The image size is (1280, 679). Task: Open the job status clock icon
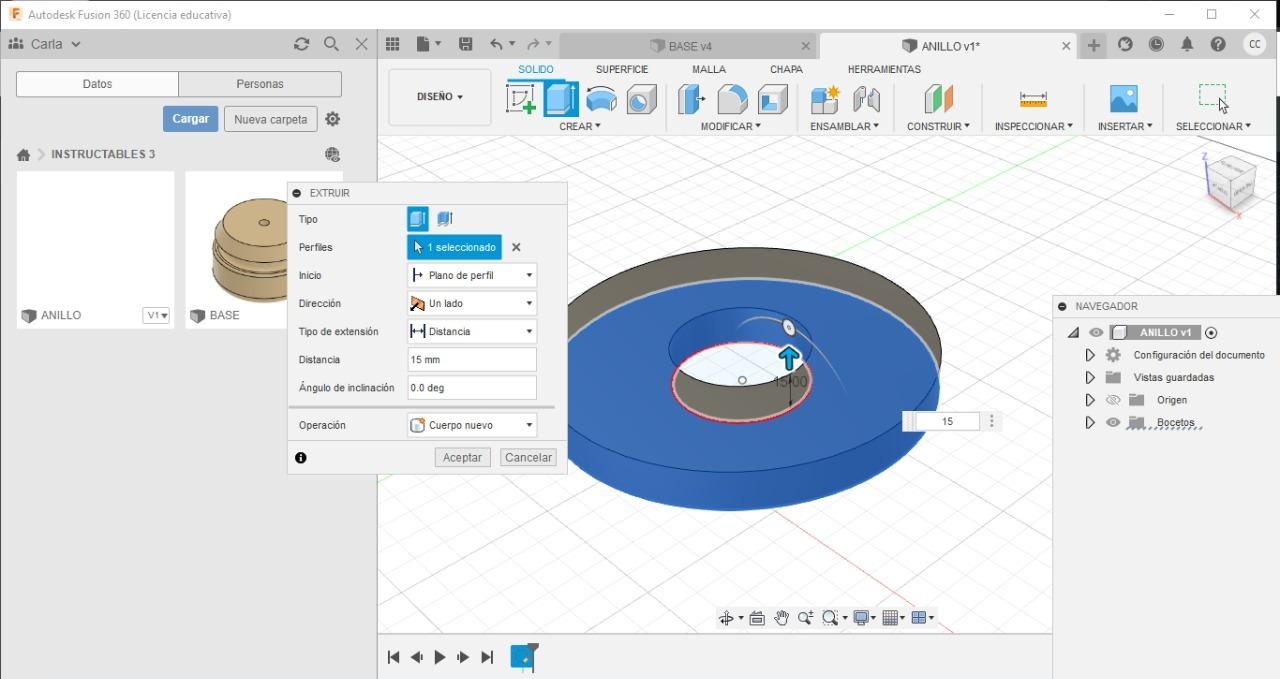(1156, 44)
